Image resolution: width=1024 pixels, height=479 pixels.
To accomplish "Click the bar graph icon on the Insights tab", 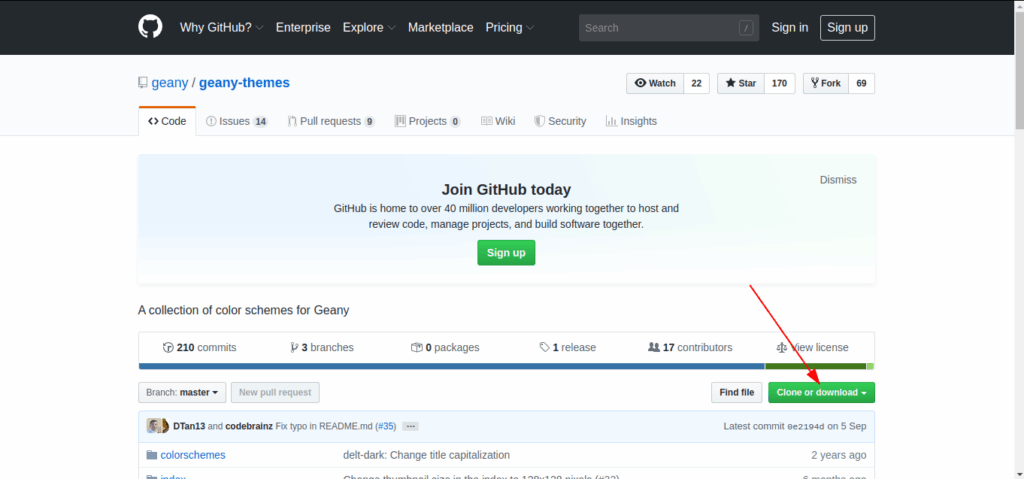I will click(x=611, y=121).
